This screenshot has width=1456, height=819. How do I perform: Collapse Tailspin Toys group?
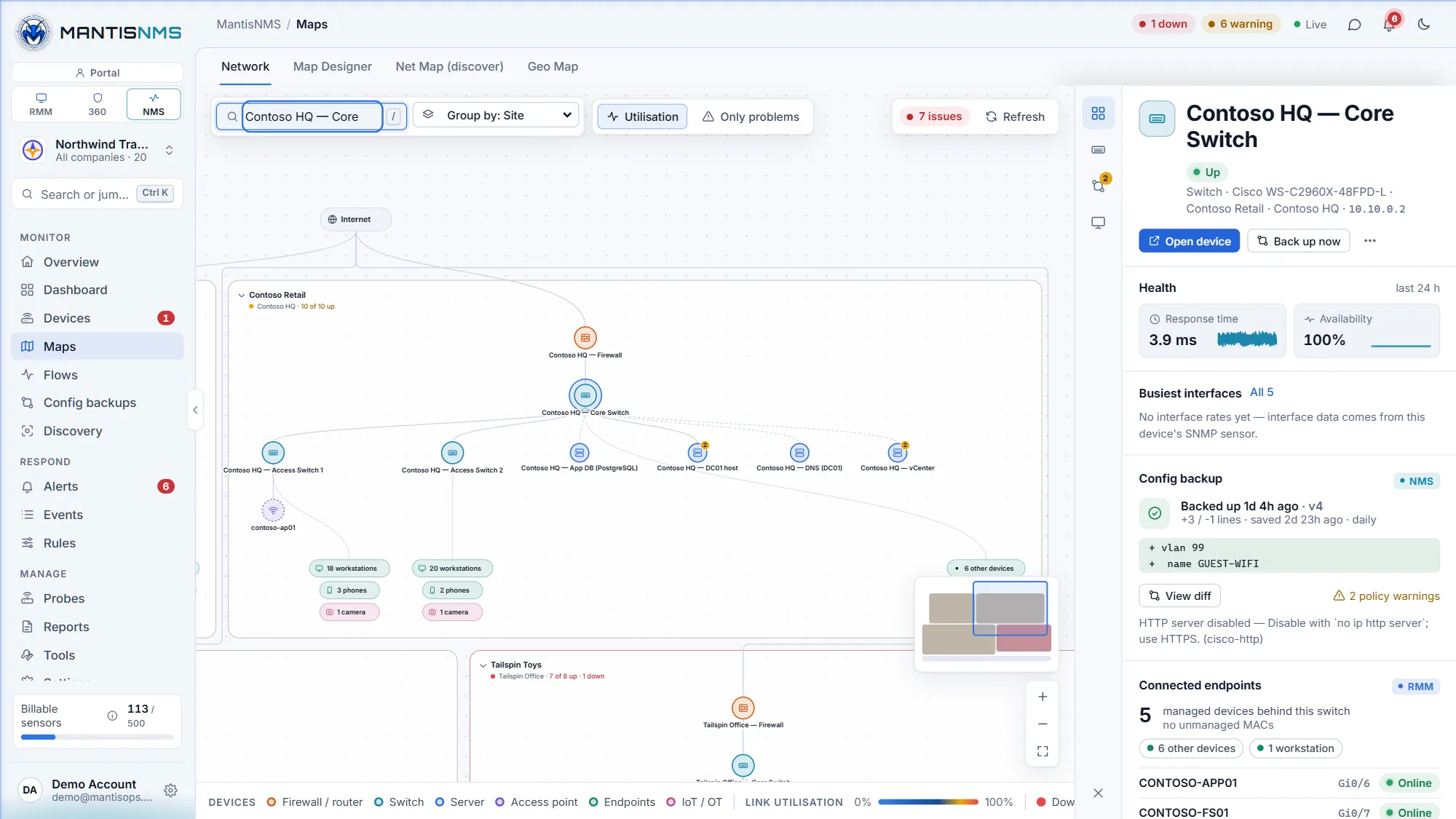coord(483,665)
